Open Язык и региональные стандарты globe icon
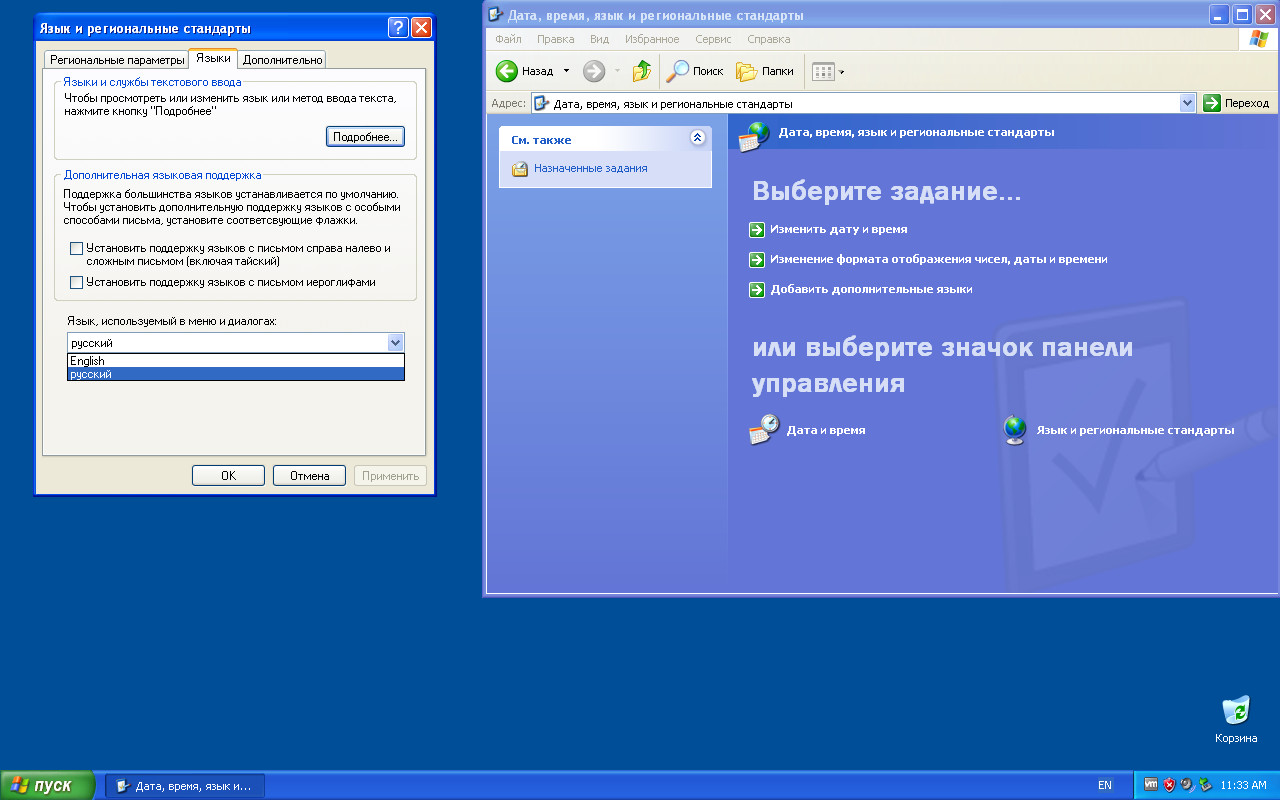Image resolution: width=1280 pixels, height=800 pixels. [x=1015, y=430]
